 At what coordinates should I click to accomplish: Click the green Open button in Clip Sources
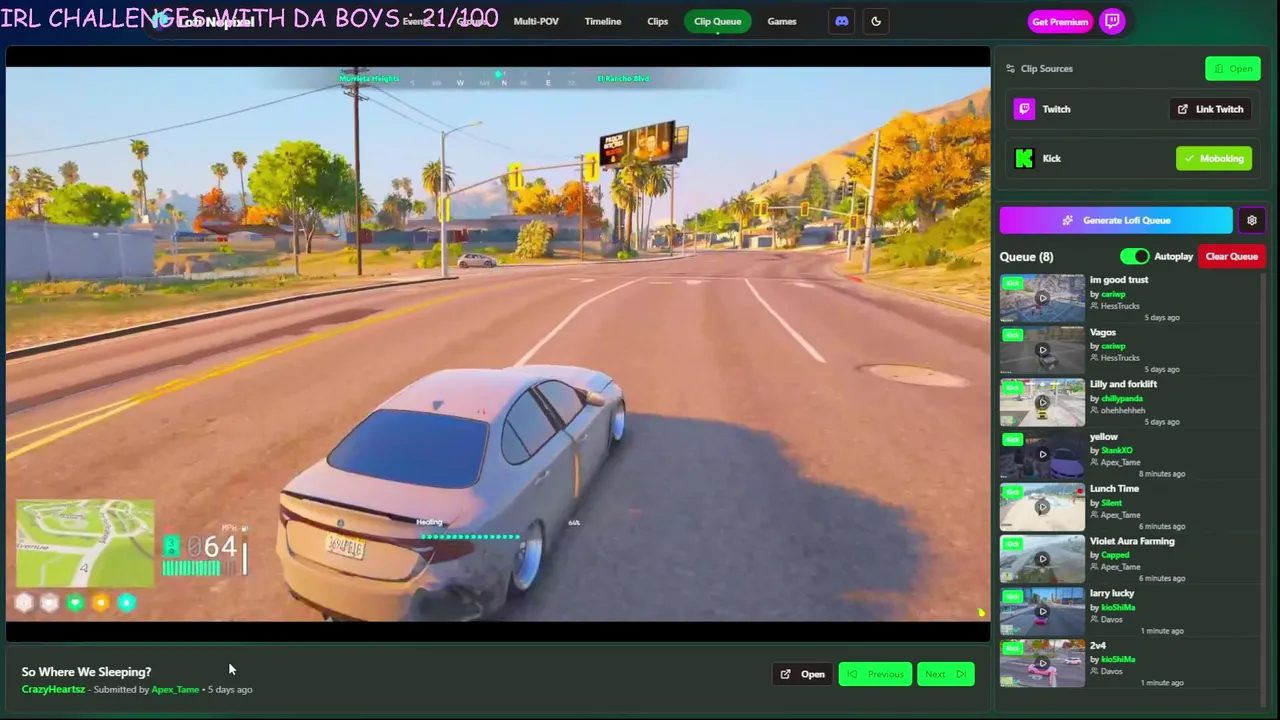pyautogui.click(x=1233, y=68)
